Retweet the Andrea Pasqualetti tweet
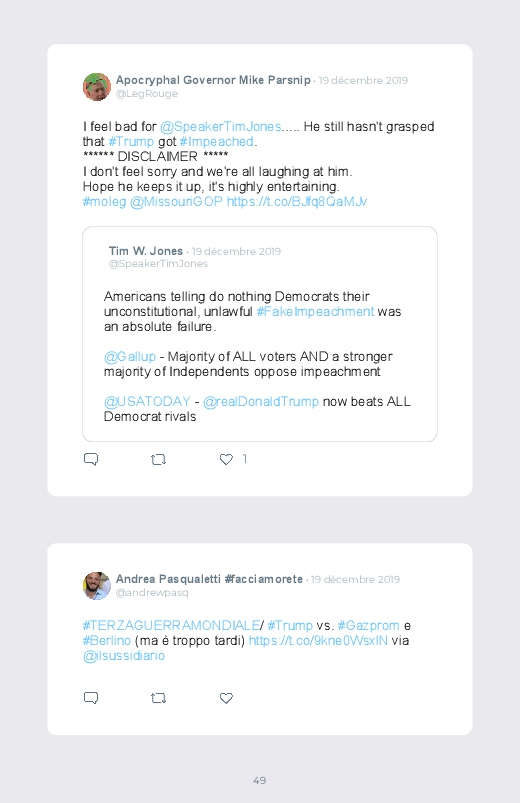520x803 pixels. coord(158,698)
